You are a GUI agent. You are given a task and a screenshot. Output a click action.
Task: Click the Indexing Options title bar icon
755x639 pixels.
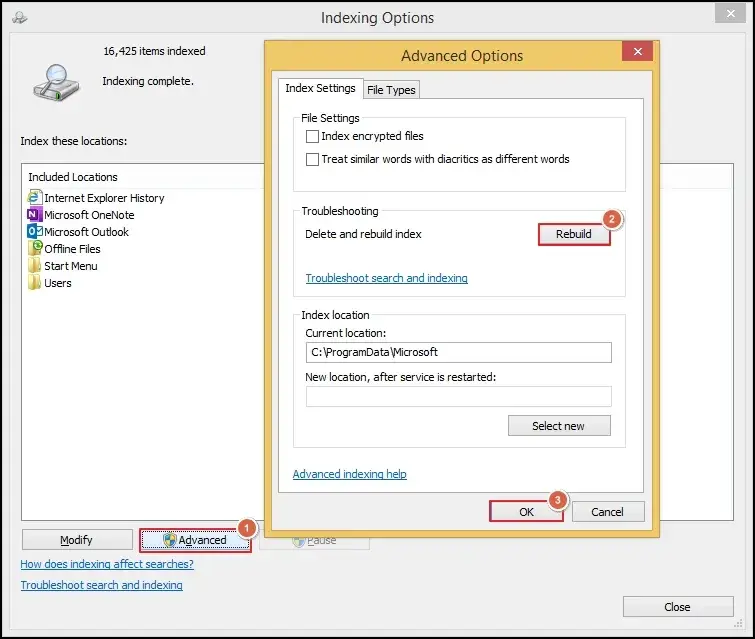20,18
